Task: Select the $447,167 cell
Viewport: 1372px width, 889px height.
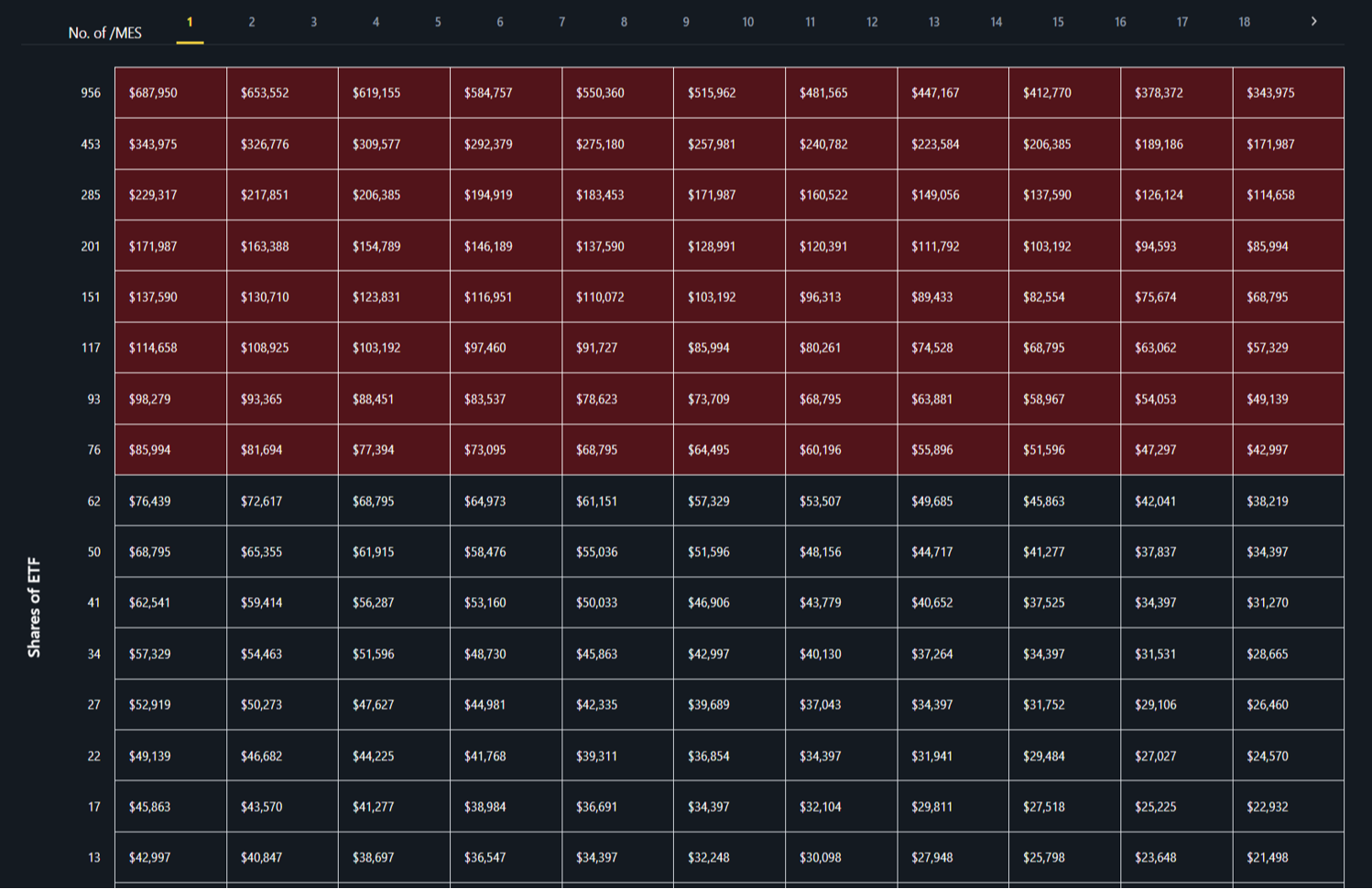Action: 953,92
